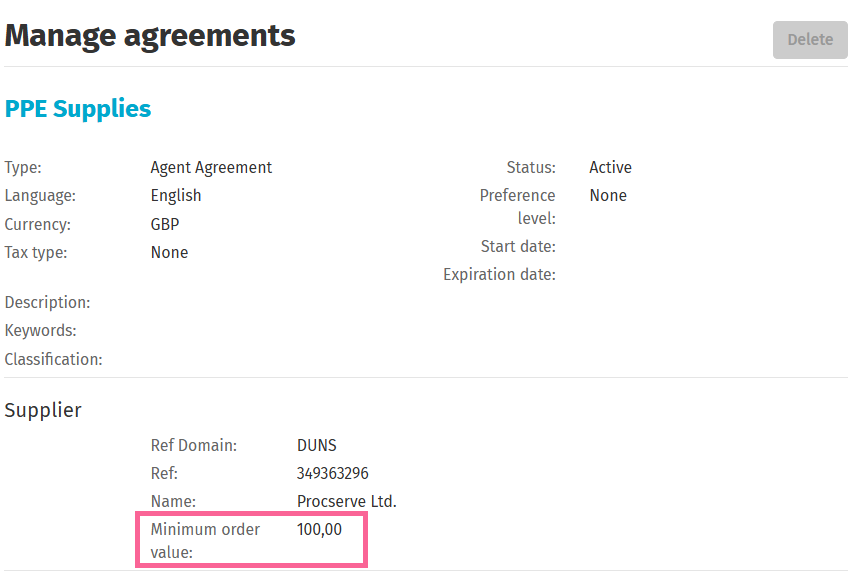The height and width of the screenshot is (575, 862).
Task: Select the GBP currency value
Action: (165, 224)
